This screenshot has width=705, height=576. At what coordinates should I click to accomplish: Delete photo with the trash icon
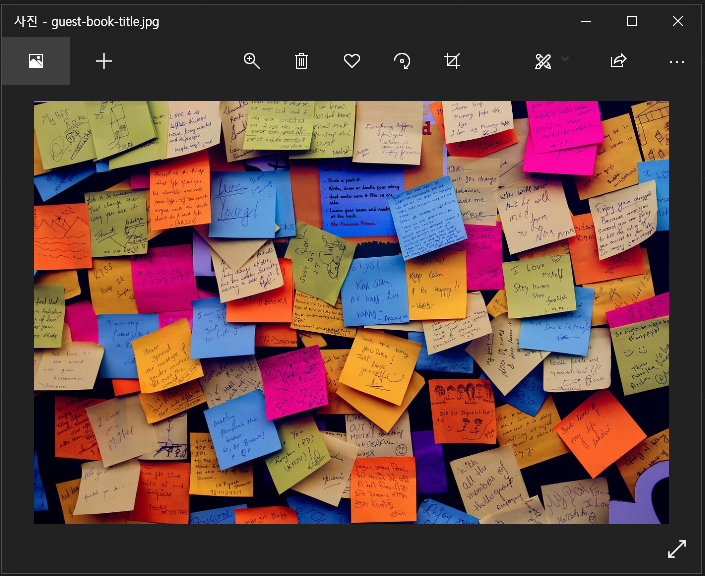click(x=301, y=61)
